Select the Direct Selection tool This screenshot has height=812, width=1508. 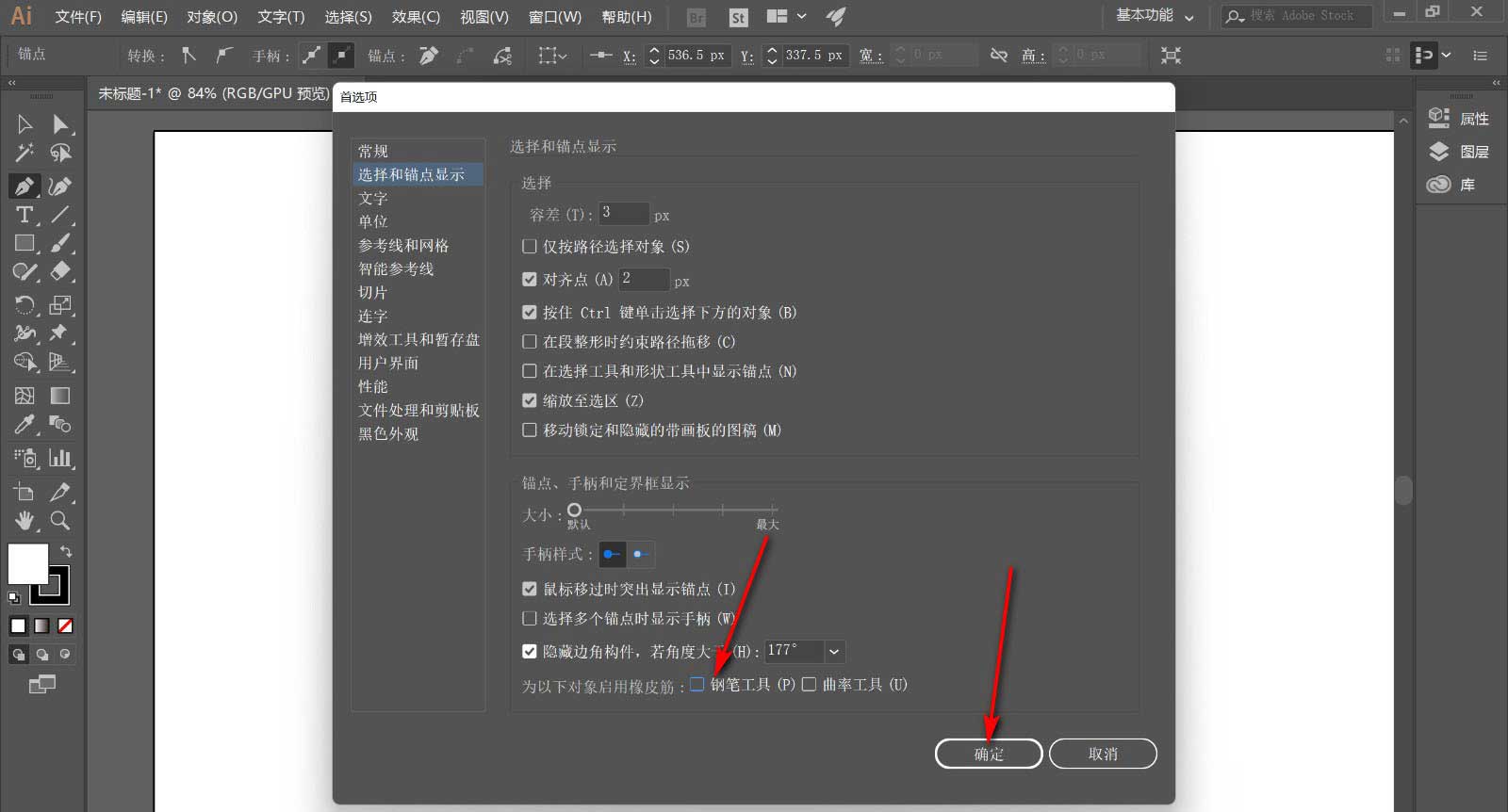60,124
